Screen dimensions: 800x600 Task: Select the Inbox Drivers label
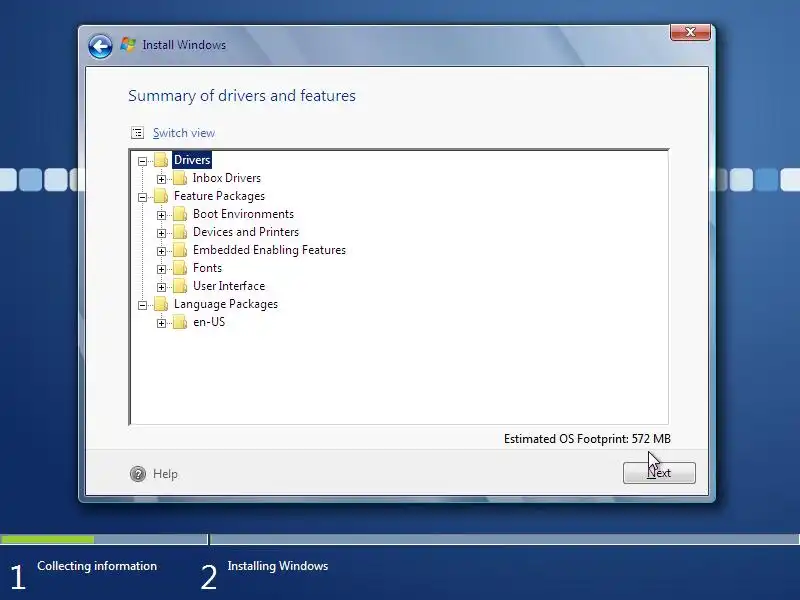point(227,178)
